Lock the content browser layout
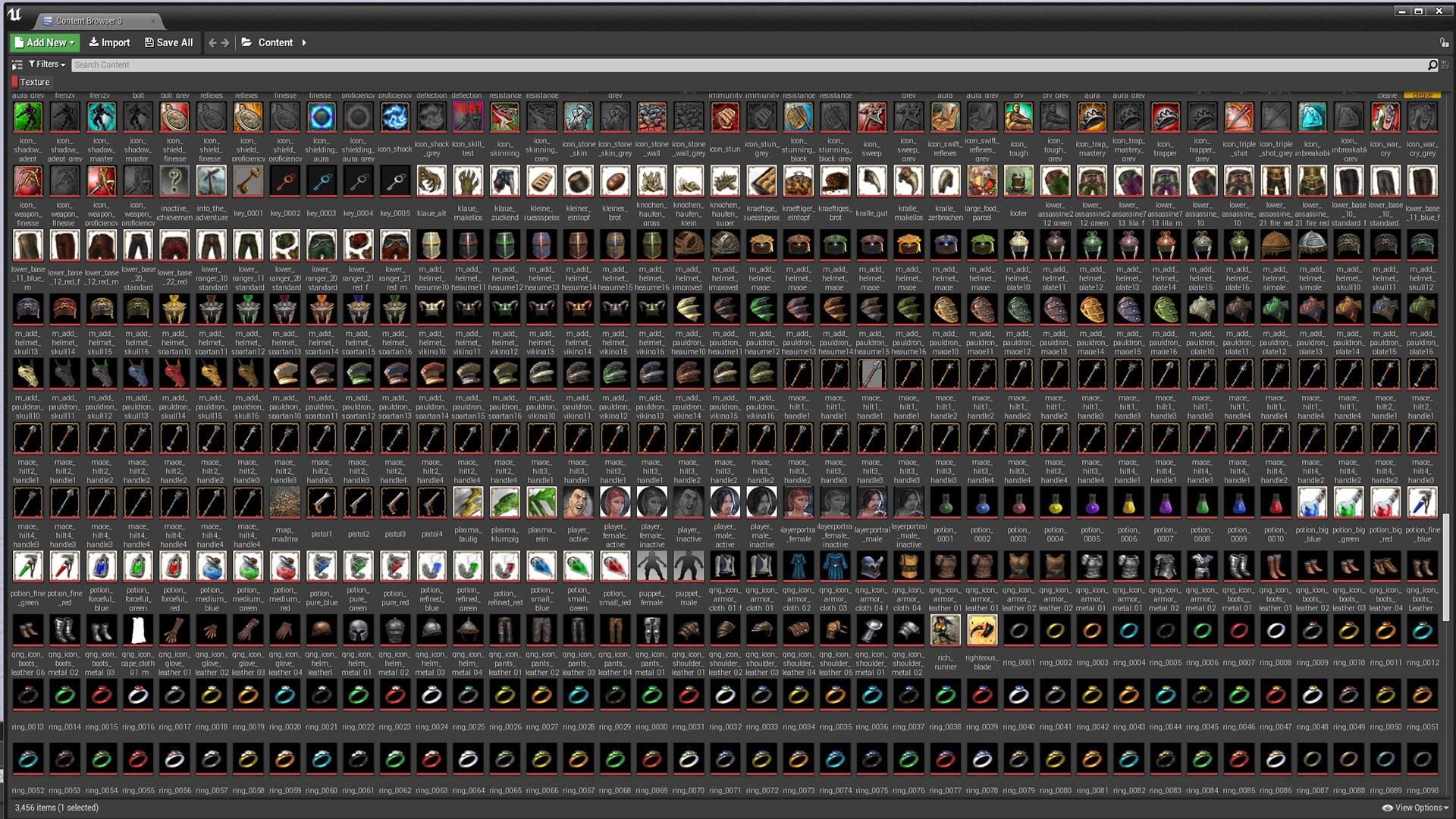The width and height of the screenshot is (1456, 819). (1445, 42)
